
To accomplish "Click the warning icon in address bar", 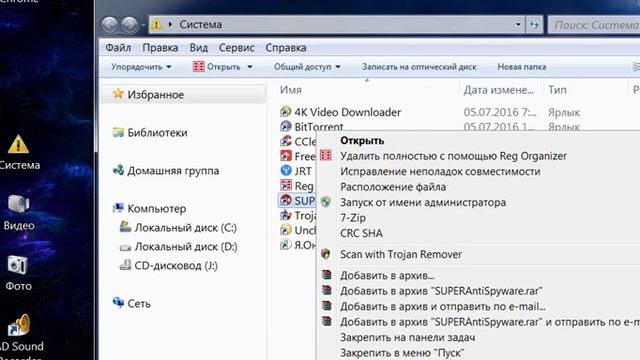I will click(156, 24).
